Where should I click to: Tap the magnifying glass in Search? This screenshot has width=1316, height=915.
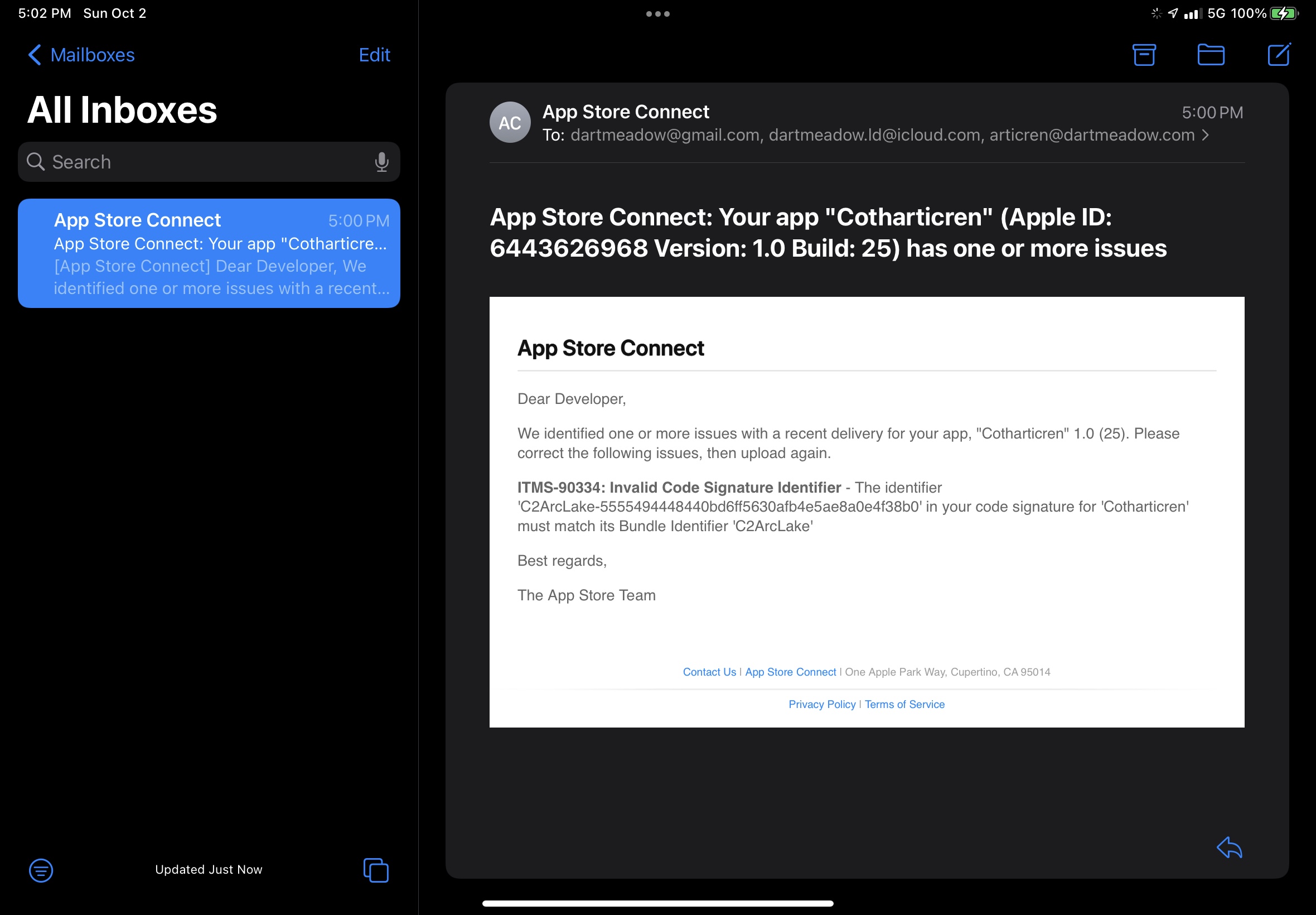[36, 162]
